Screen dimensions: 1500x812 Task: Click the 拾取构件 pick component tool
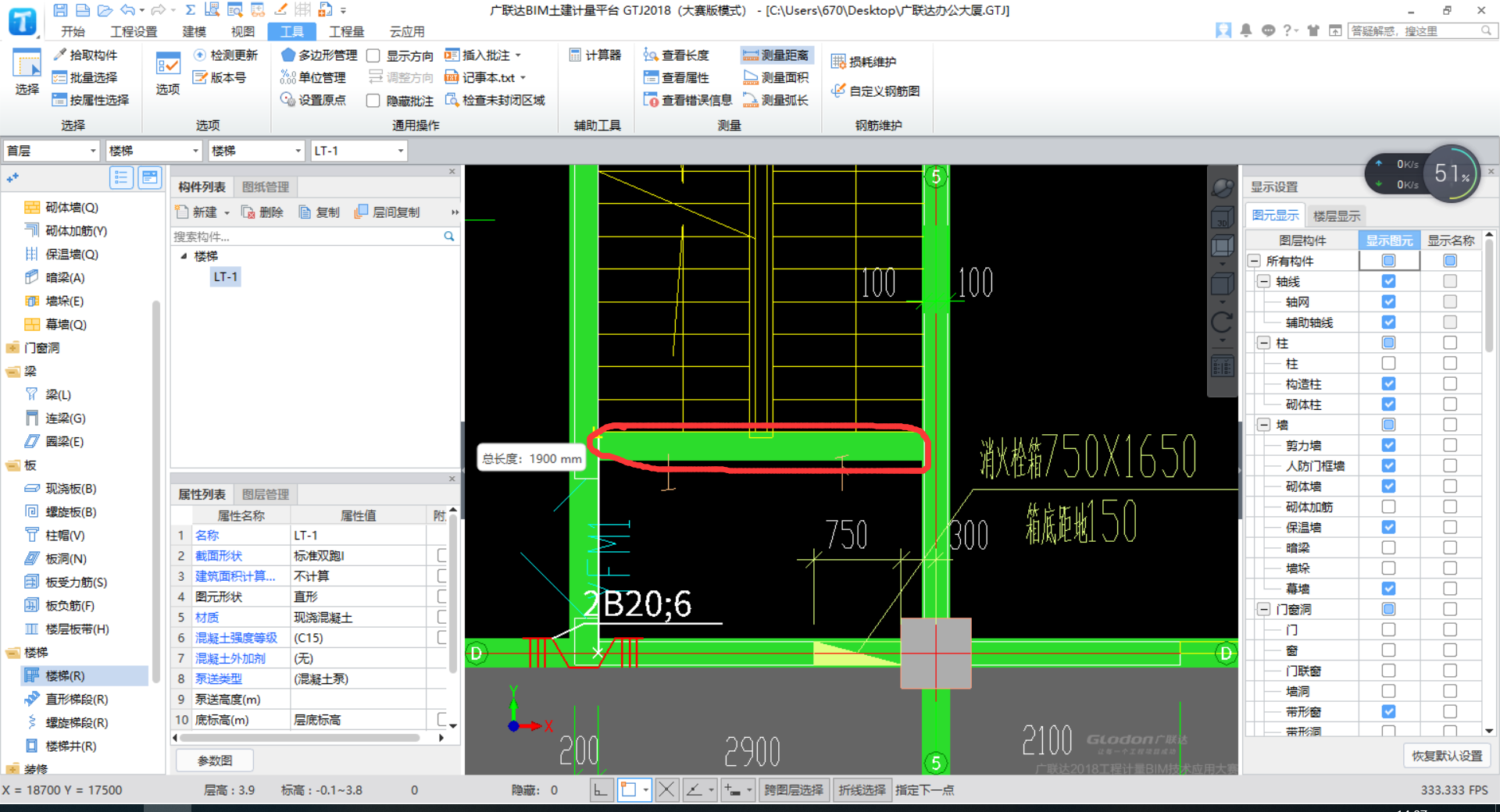[84, 55]
